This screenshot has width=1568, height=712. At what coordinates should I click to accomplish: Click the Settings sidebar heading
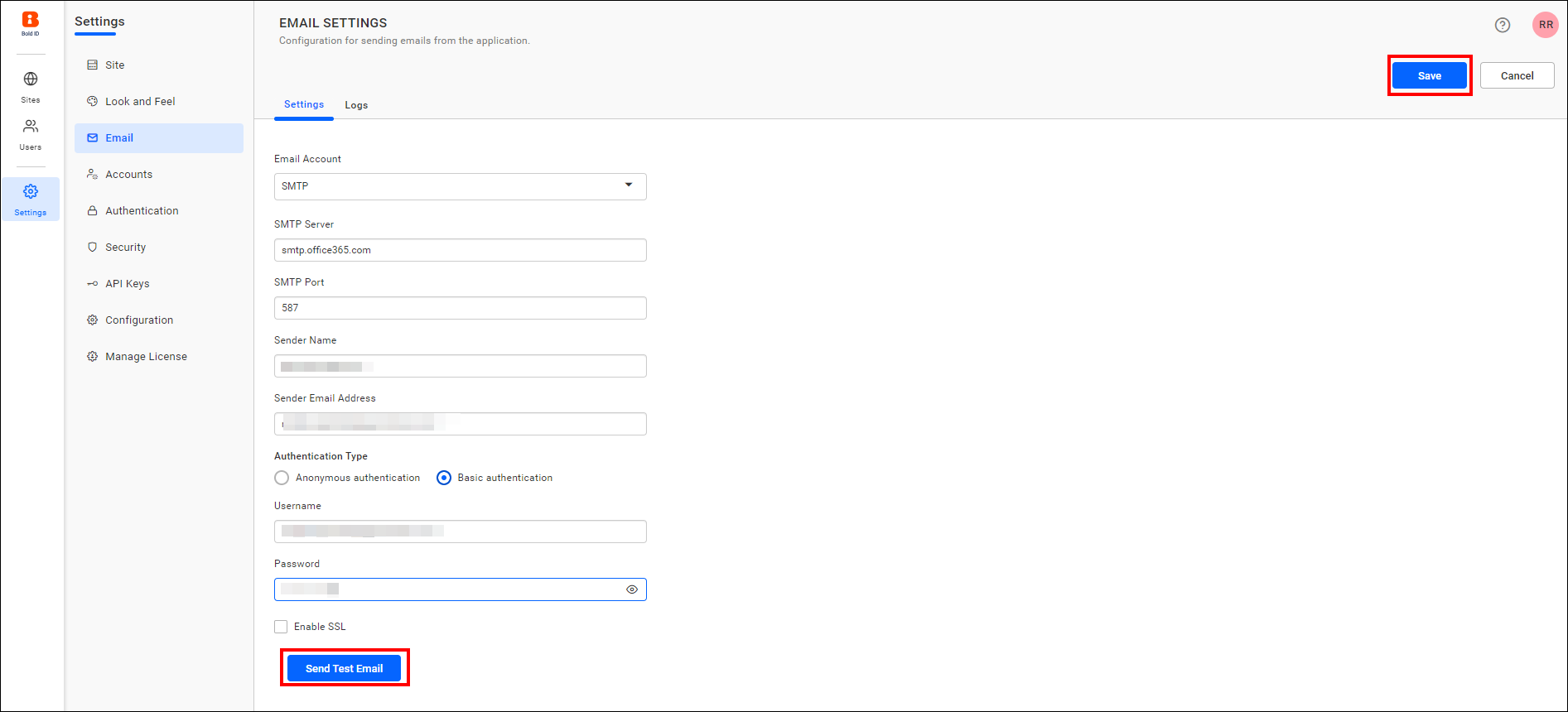99,22
